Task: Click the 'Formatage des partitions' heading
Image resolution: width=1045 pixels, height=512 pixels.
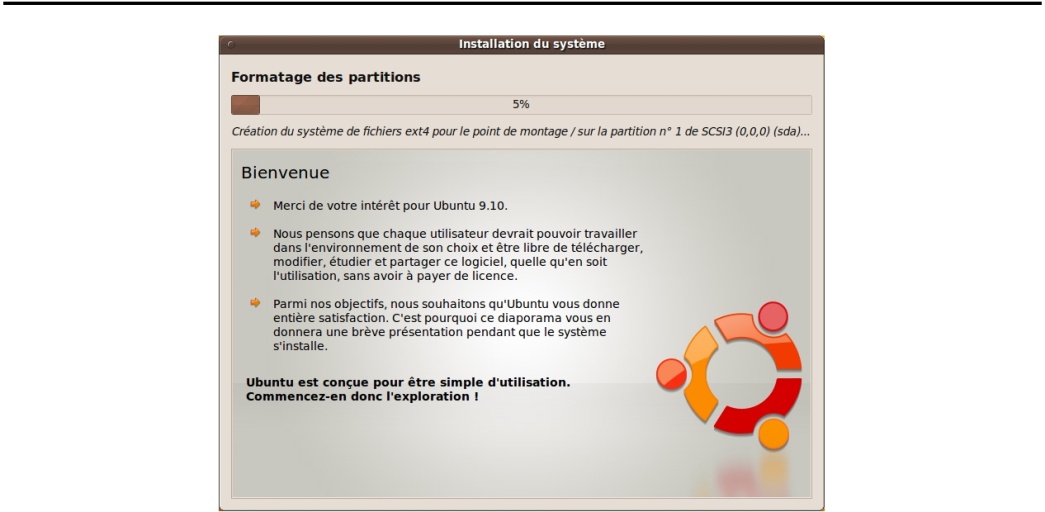Action: 325,77
